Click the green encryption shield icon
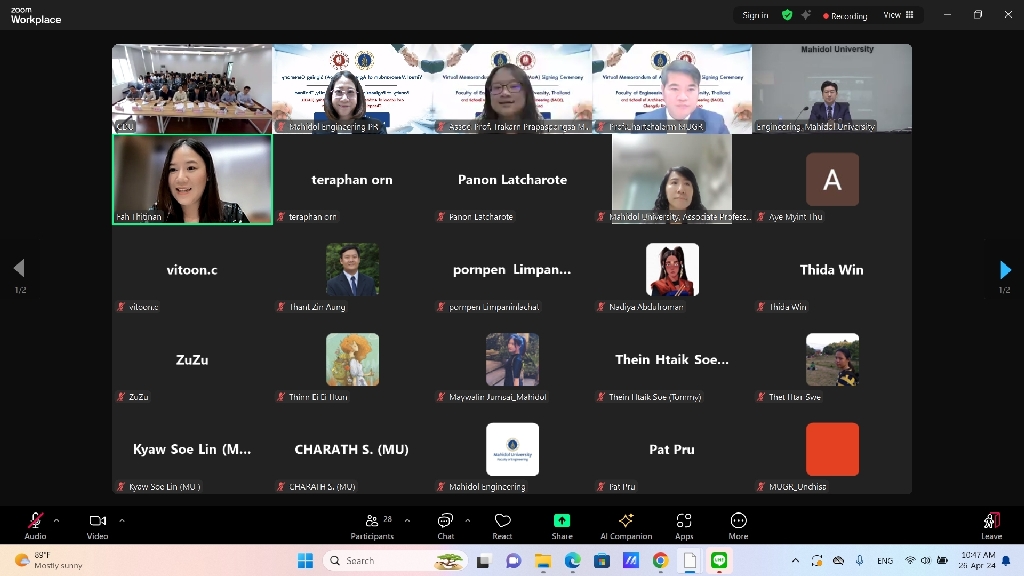 click(787, 15)
